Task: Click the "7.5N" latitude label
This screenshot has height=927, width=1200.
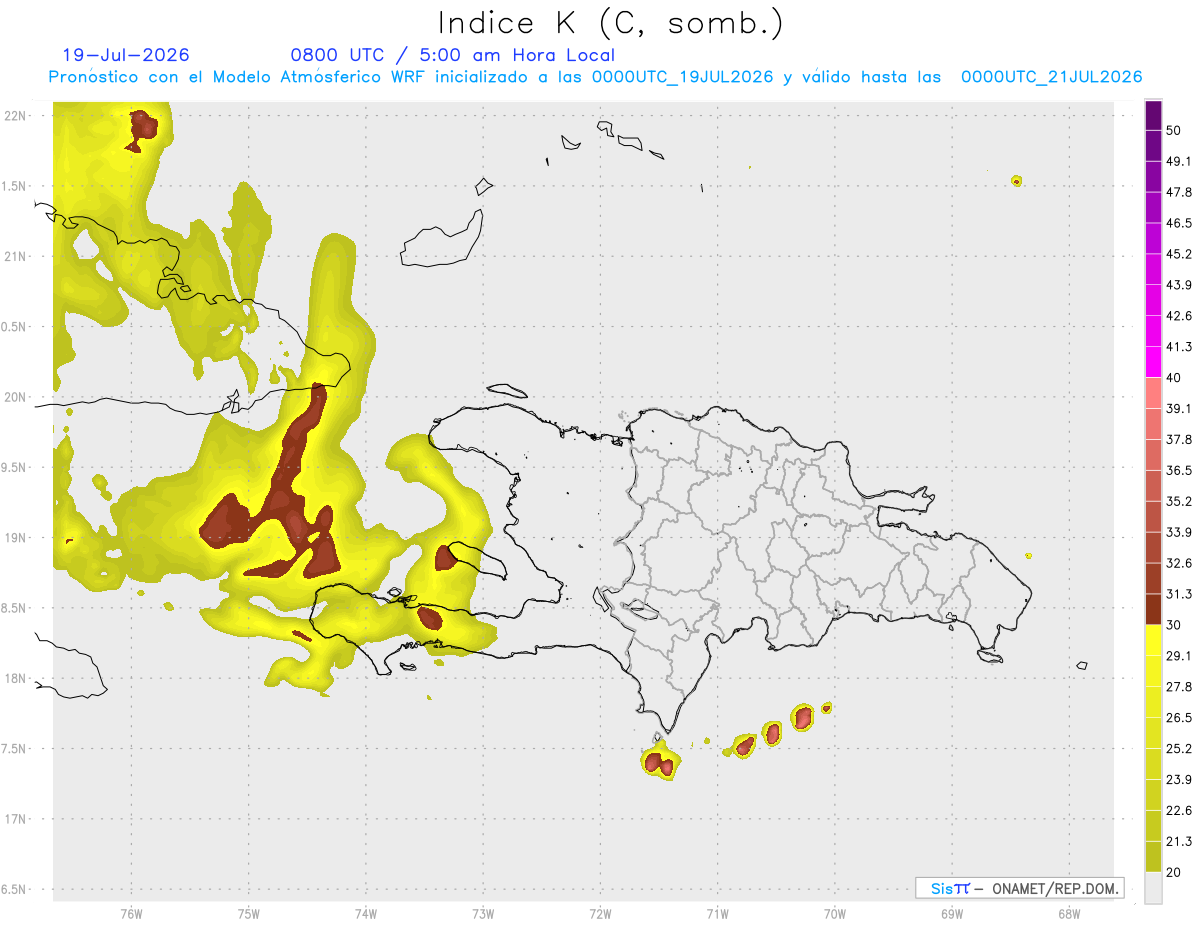Action: click(x=14, y=749)
